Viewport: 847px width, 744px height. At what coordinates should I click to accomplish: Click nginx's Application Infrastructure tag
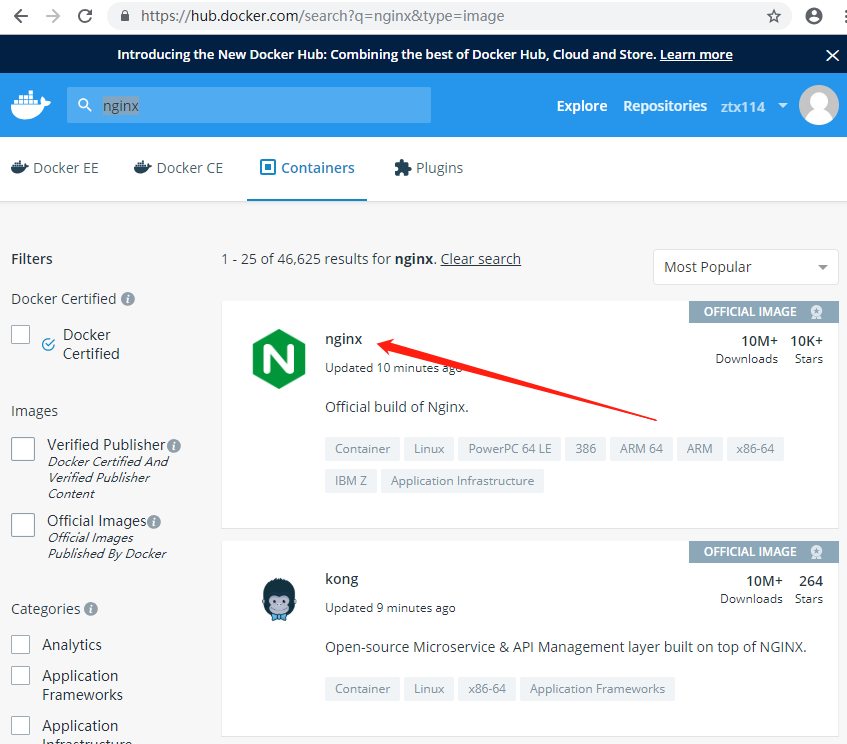click(x=462, y=481)
